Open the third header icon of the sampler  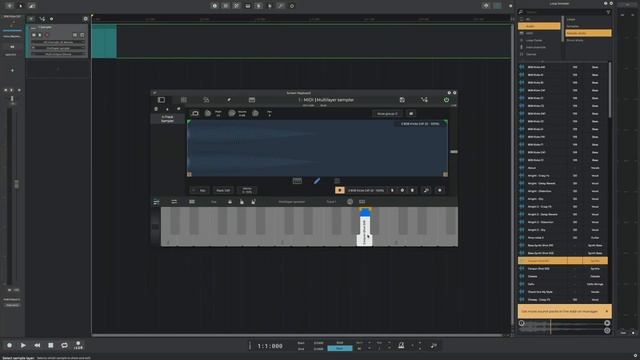click(206, 100)
